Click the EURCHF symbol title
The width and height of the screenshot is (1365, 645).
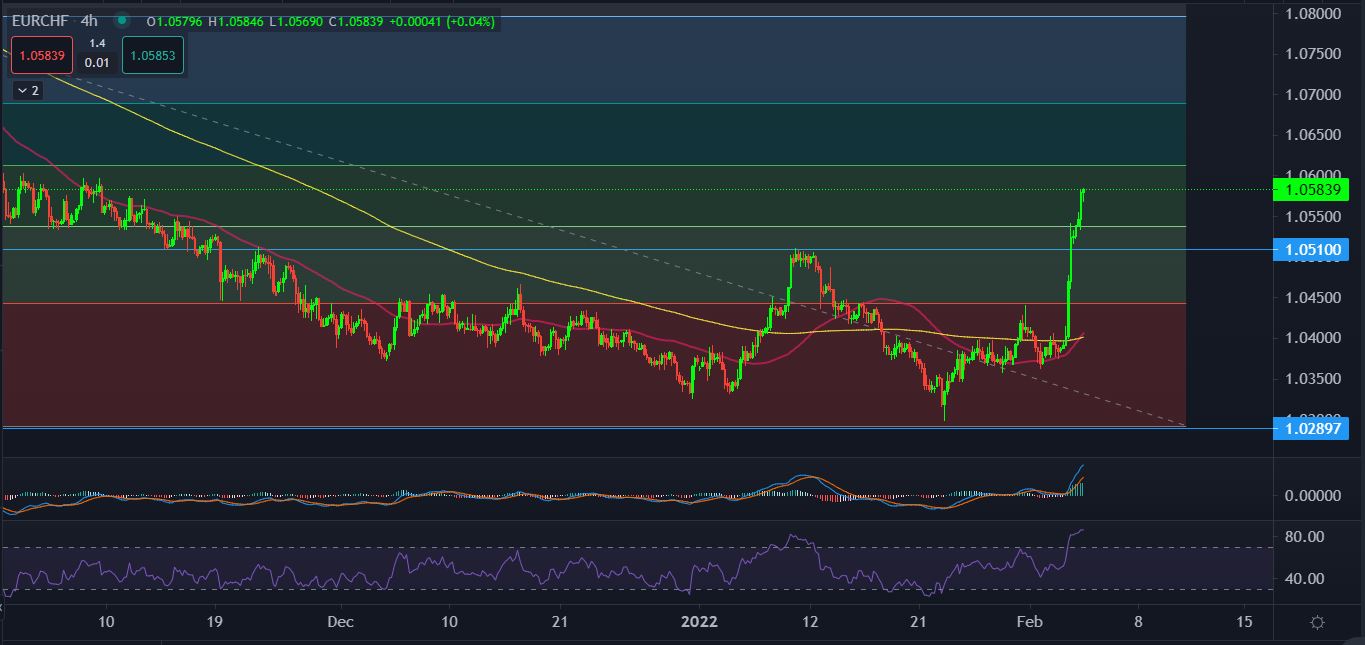pos(40,20)
